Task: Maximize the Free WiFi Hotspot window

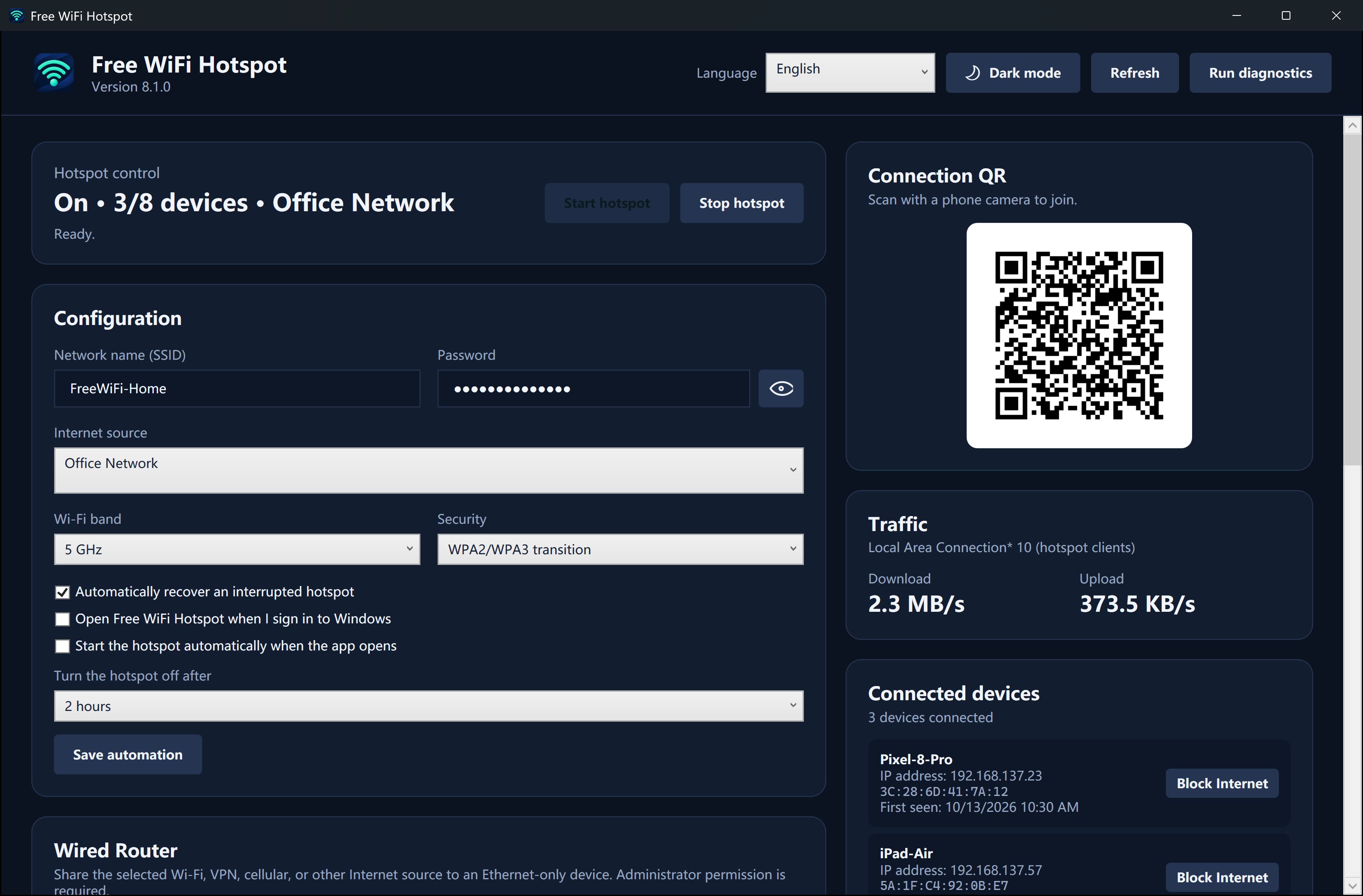Action: (1286, 15)
